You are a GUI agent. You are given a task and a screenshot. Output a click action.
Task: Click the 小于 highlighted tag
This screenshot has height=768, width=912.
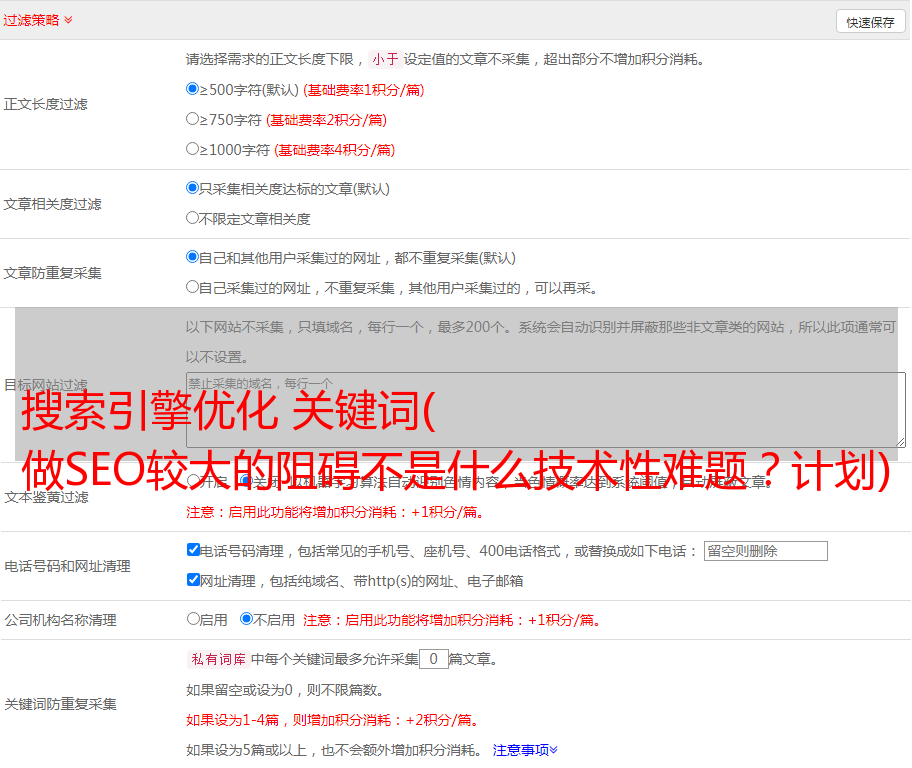click(385, 59)
